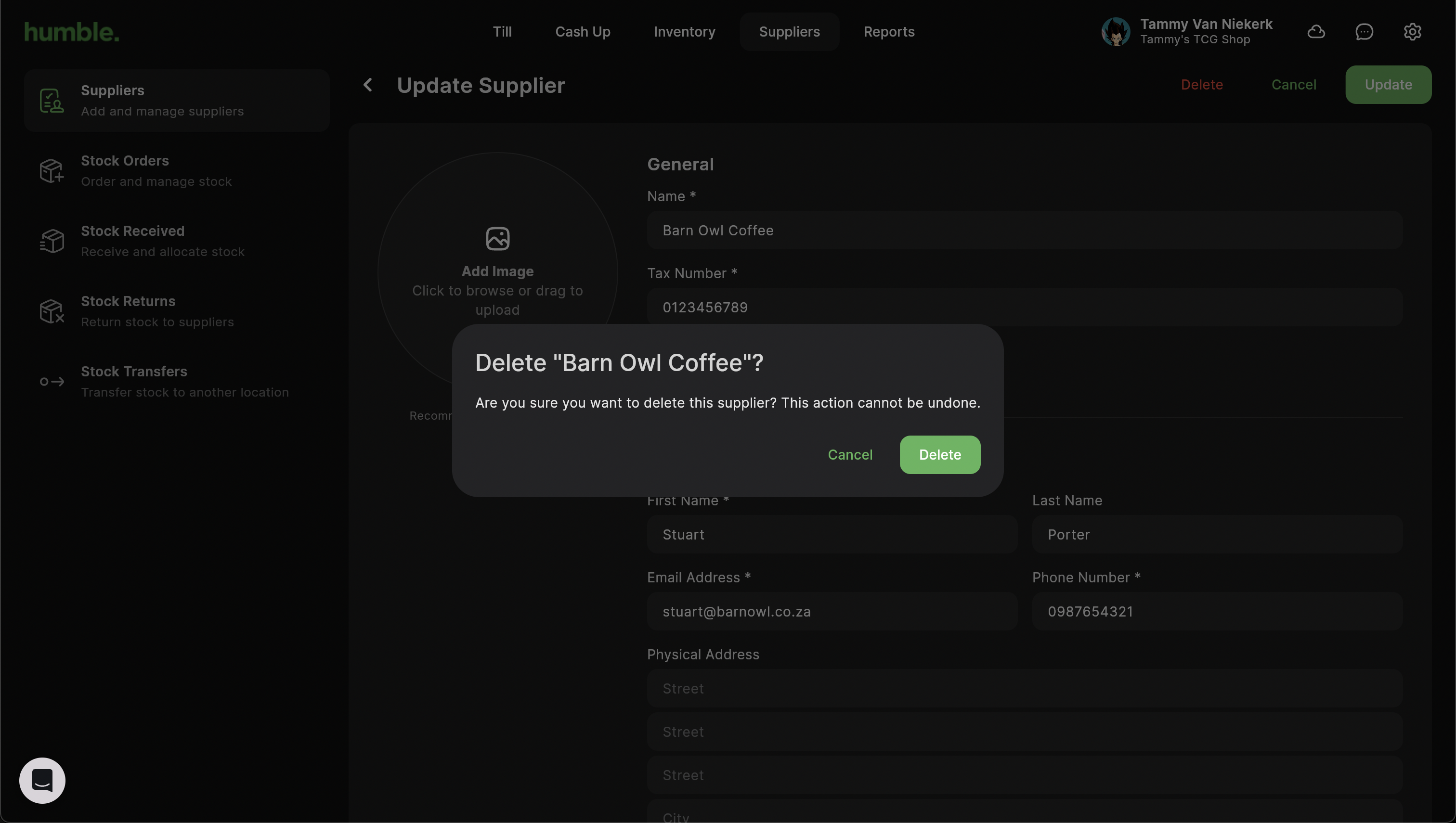The image size is (1456, 823).
Task: Click the Stock Orders box icon
Action: click(52, 171)
